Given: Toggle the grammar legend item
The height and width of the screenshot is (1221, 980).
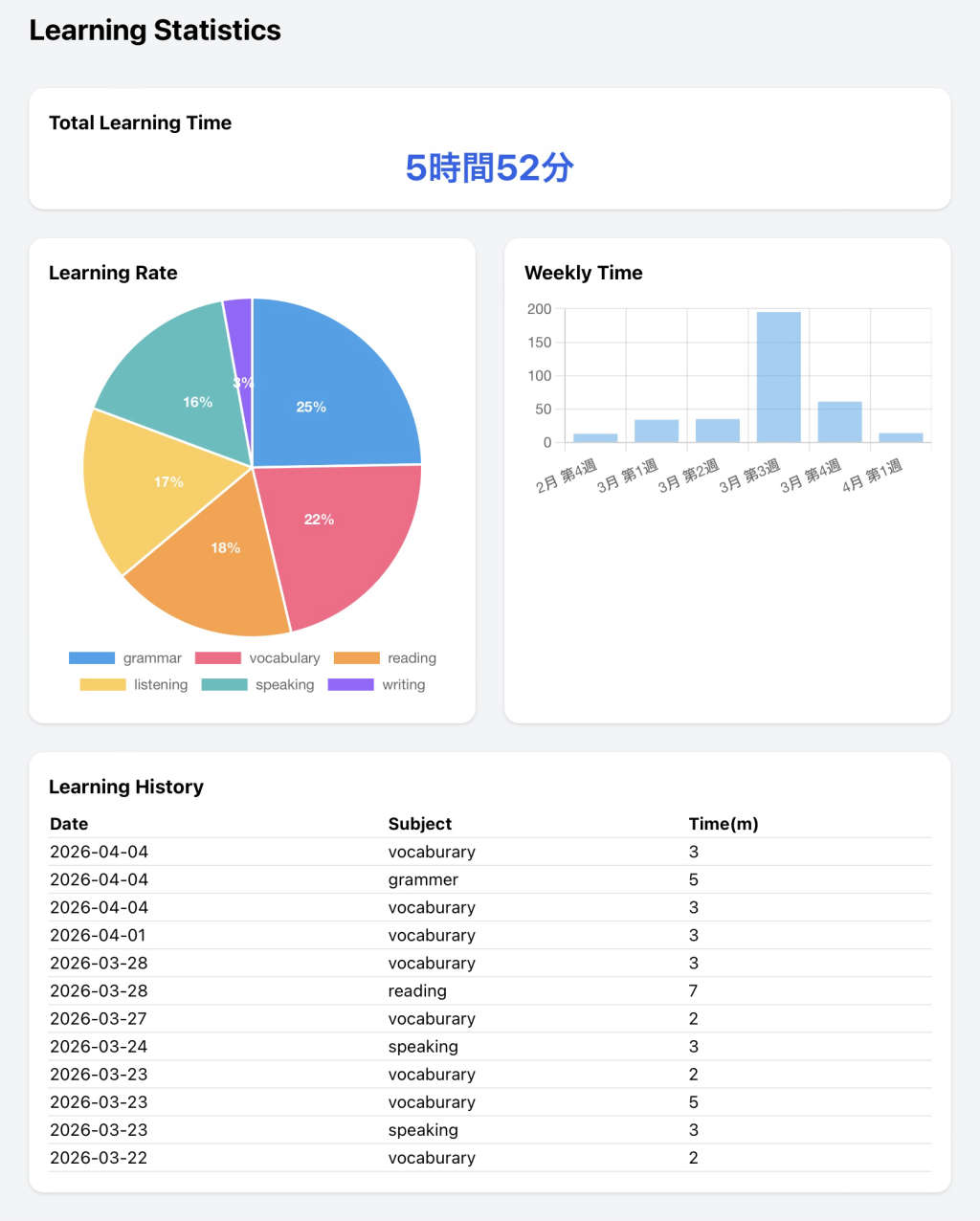Looking at the screenshot, I should coord(125,658).
